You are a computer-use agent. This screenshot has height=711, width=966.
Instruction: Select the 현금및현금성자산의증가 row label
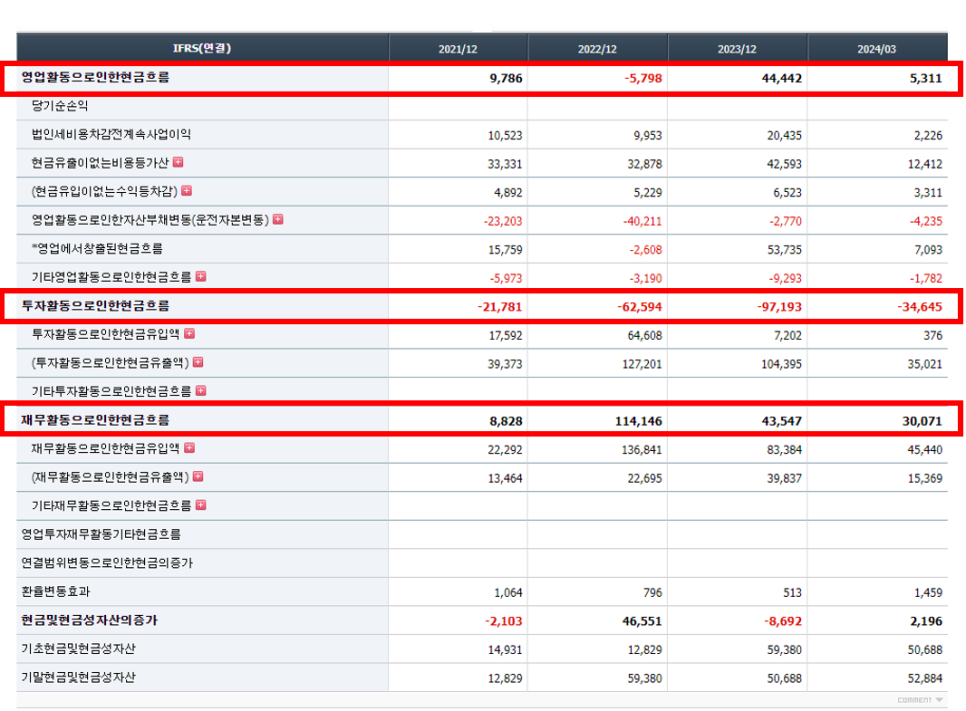[x=89, y=620]
